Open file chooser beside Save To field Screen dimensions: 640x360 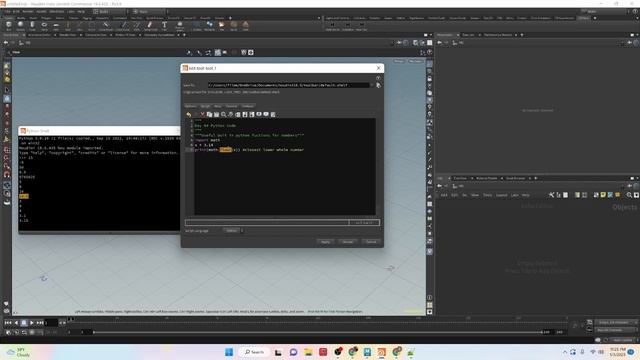378,85
